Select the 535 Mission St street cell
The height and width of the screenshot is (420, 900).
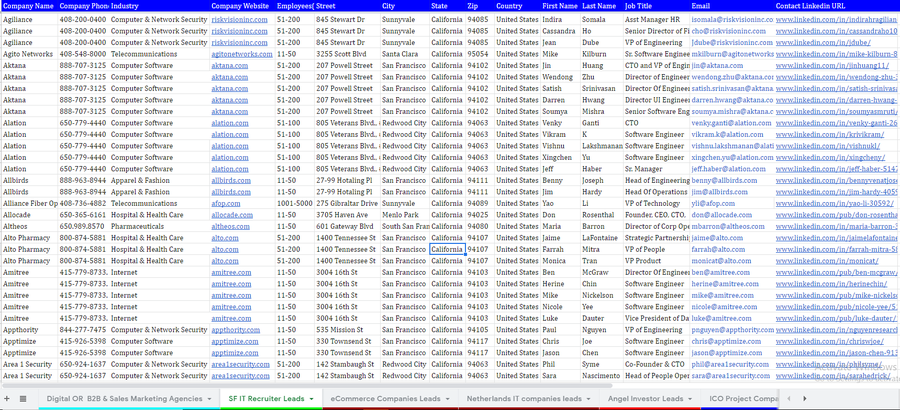347,329
